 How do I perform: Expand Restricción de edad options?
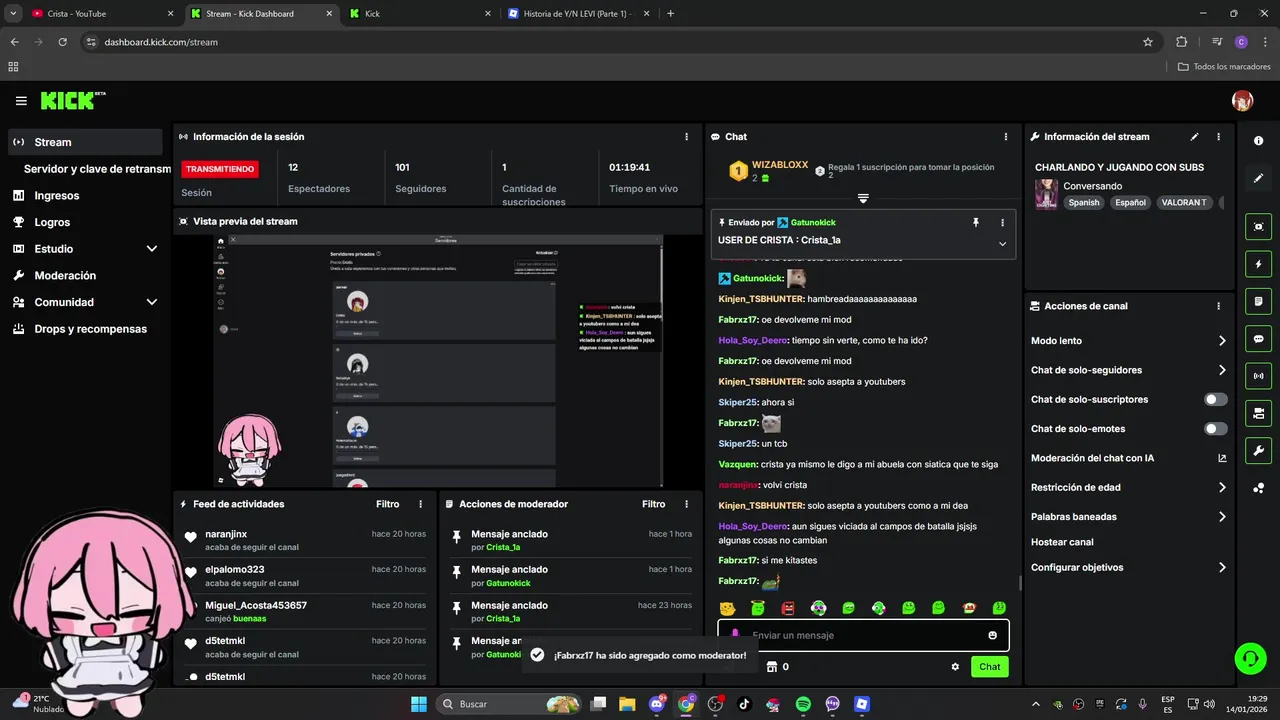(x=1222, y=488)
